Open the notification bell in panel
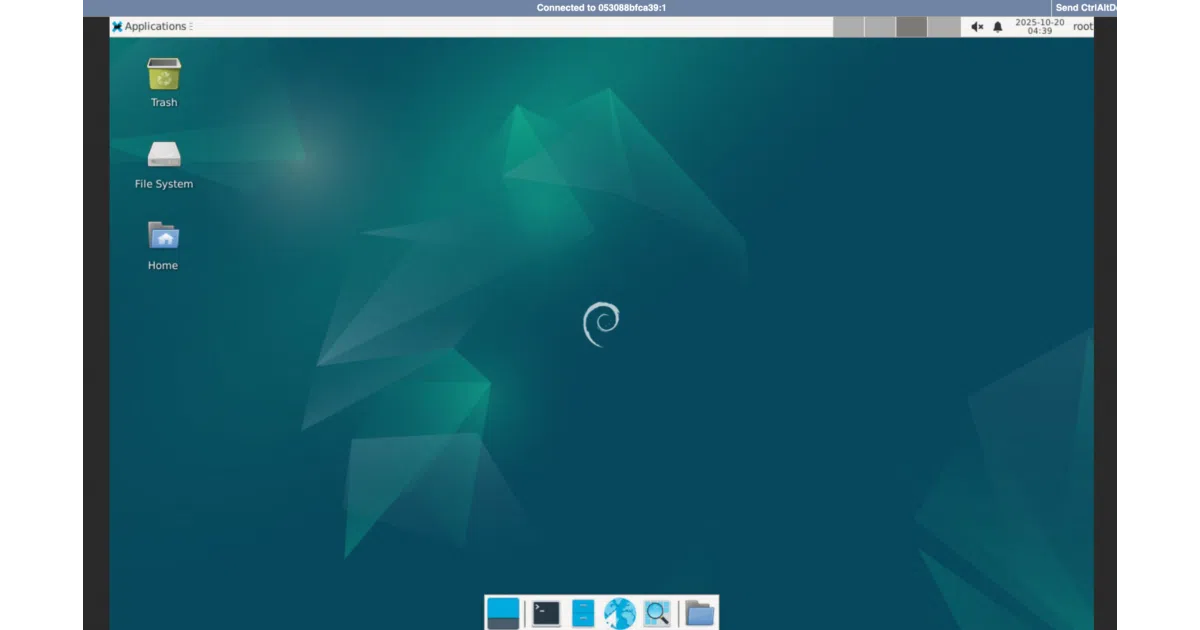1200x630 pixels. pos(997,27)
